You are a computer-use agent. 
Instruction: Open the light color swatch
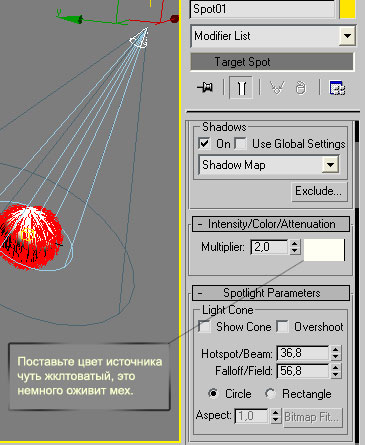click(x=324, y=250)
